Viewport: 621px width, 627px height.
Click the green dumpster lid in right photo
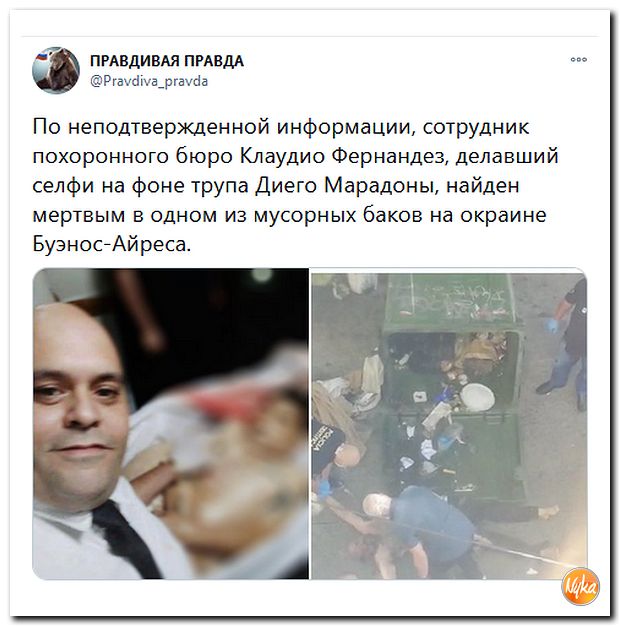(x=447, y=300)
